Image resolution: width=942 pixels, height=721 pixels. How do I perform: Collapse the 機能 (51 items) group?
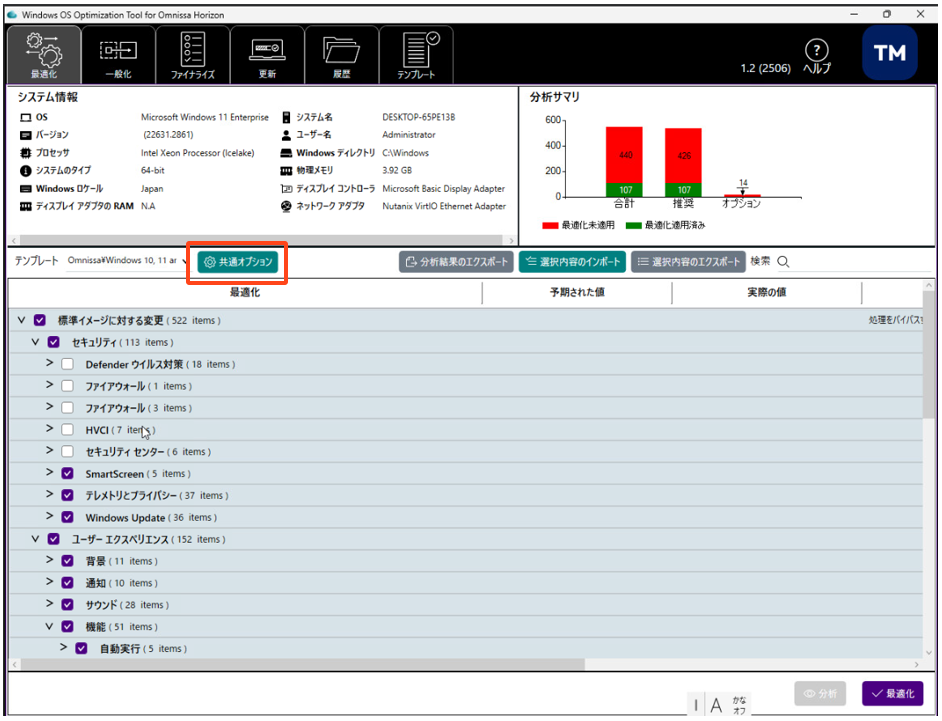tap(50, 627)
